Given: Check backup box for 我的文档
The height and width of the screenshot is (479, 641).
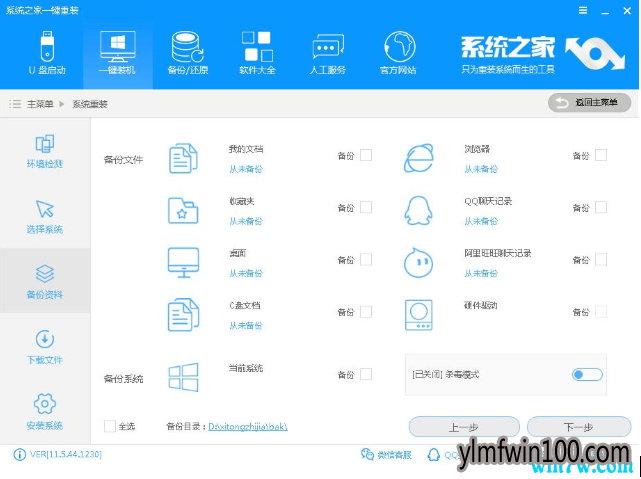Looking at the screenshot, I should tap(366, 155).
